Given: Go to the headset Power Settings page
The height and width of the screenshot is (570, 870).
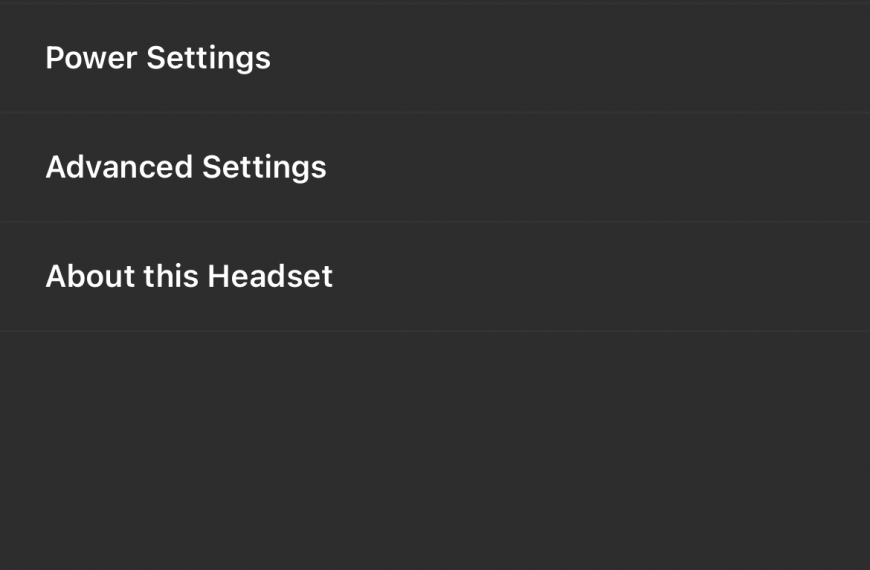Looking at the screenshot, I should (435, 58).
